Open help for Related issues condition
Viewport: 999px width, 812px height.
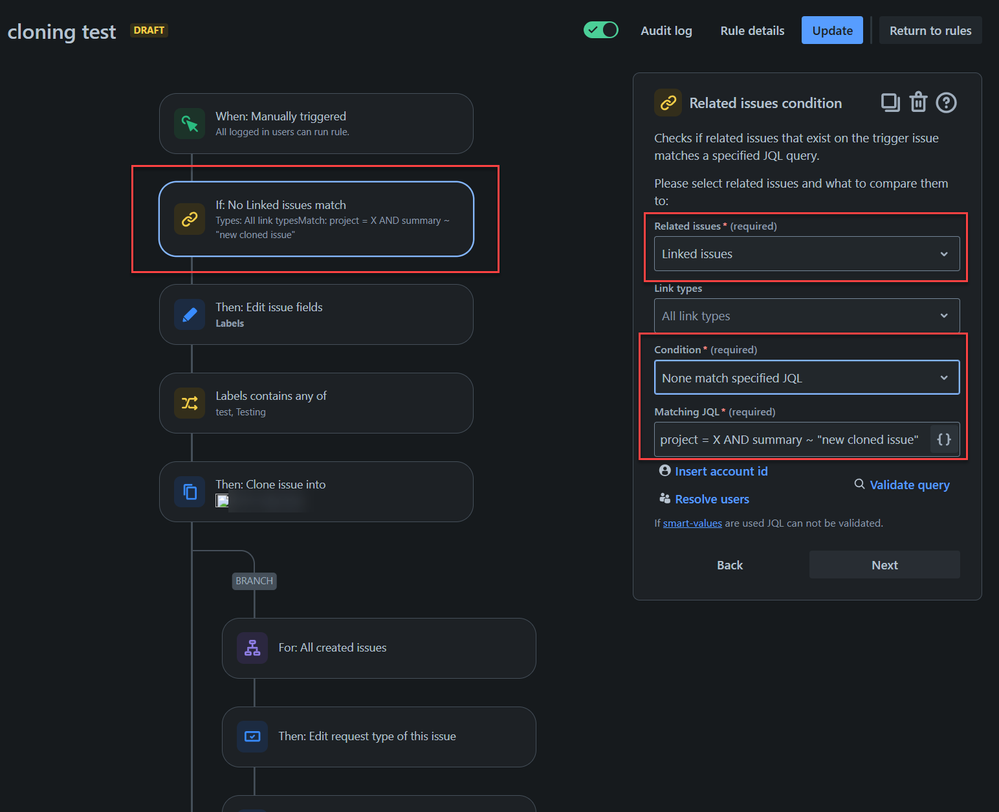(x=946, y=103)
